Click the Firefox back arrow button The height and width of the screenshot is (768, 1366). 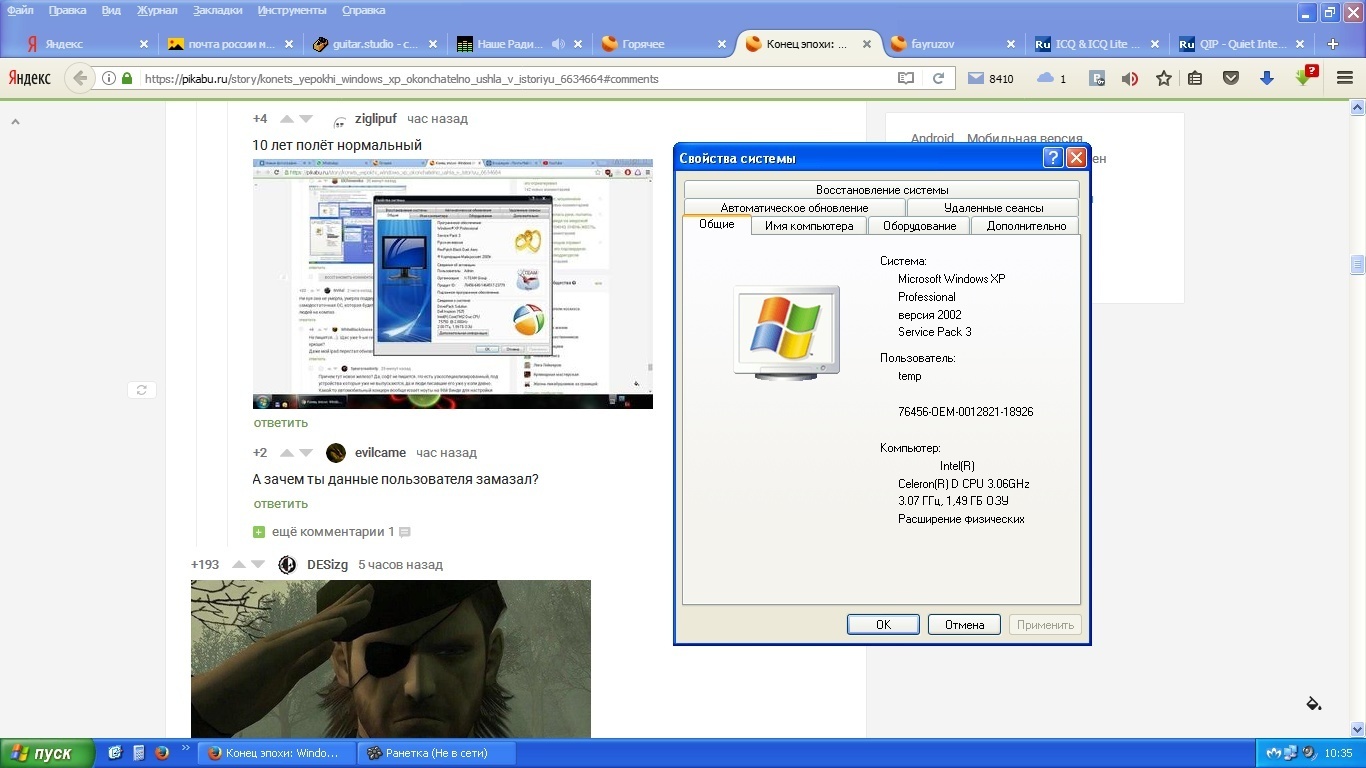pyautogui.click(x=80, y=78)
